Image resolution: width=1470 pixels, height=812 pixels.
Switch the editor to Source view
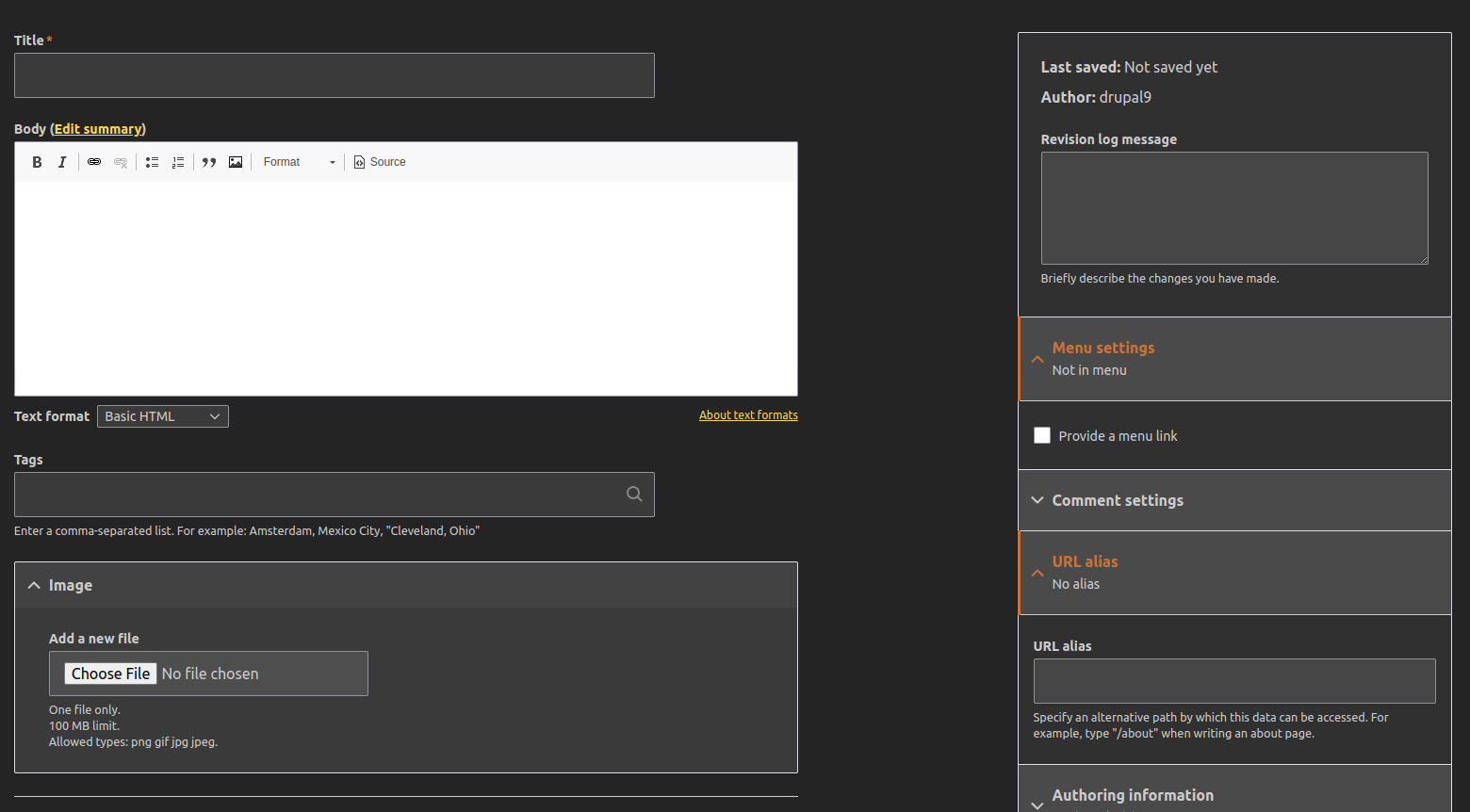[380, 161]
